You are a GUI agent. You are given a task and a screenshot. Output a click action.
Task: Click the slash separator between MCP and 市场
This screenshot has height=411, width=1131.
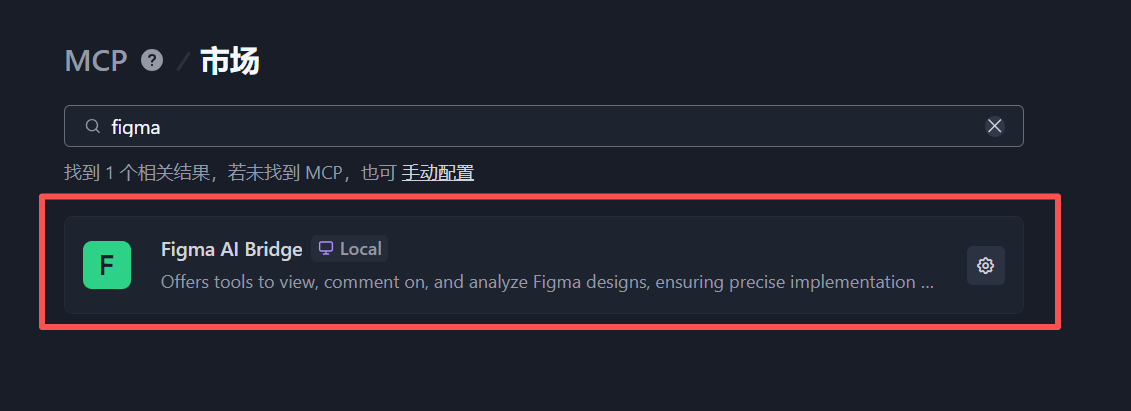(x=183, y=62)
